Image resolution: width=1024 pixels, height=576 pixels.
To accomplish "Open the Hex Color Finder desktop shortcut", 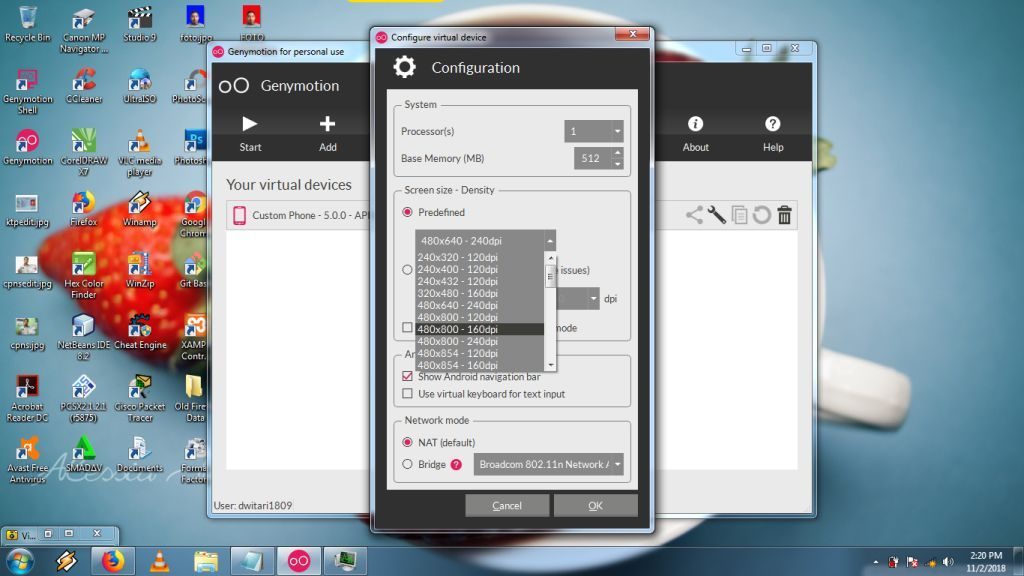I will [x=84, y=276].
